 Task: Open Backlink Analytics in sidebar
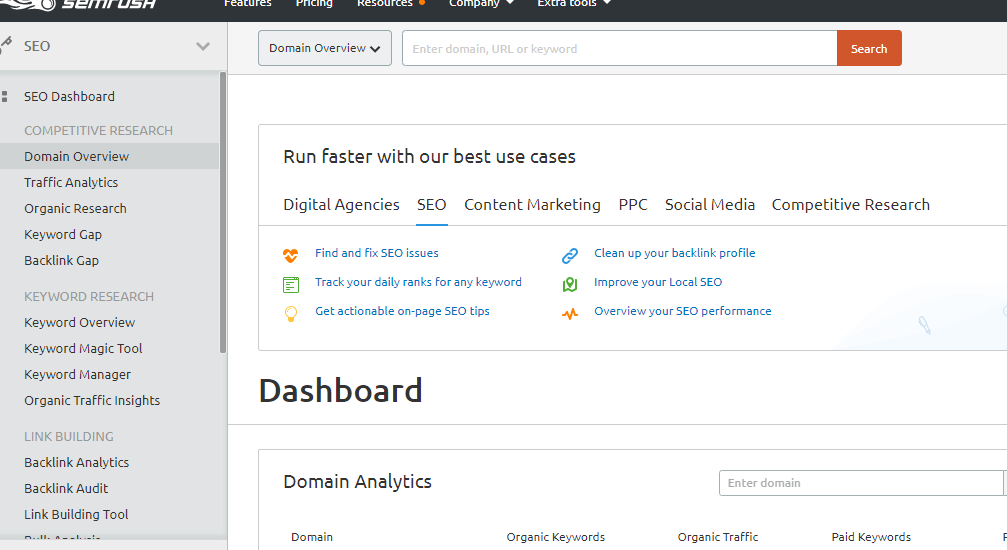pyautogui.click(x=76, y=463)
